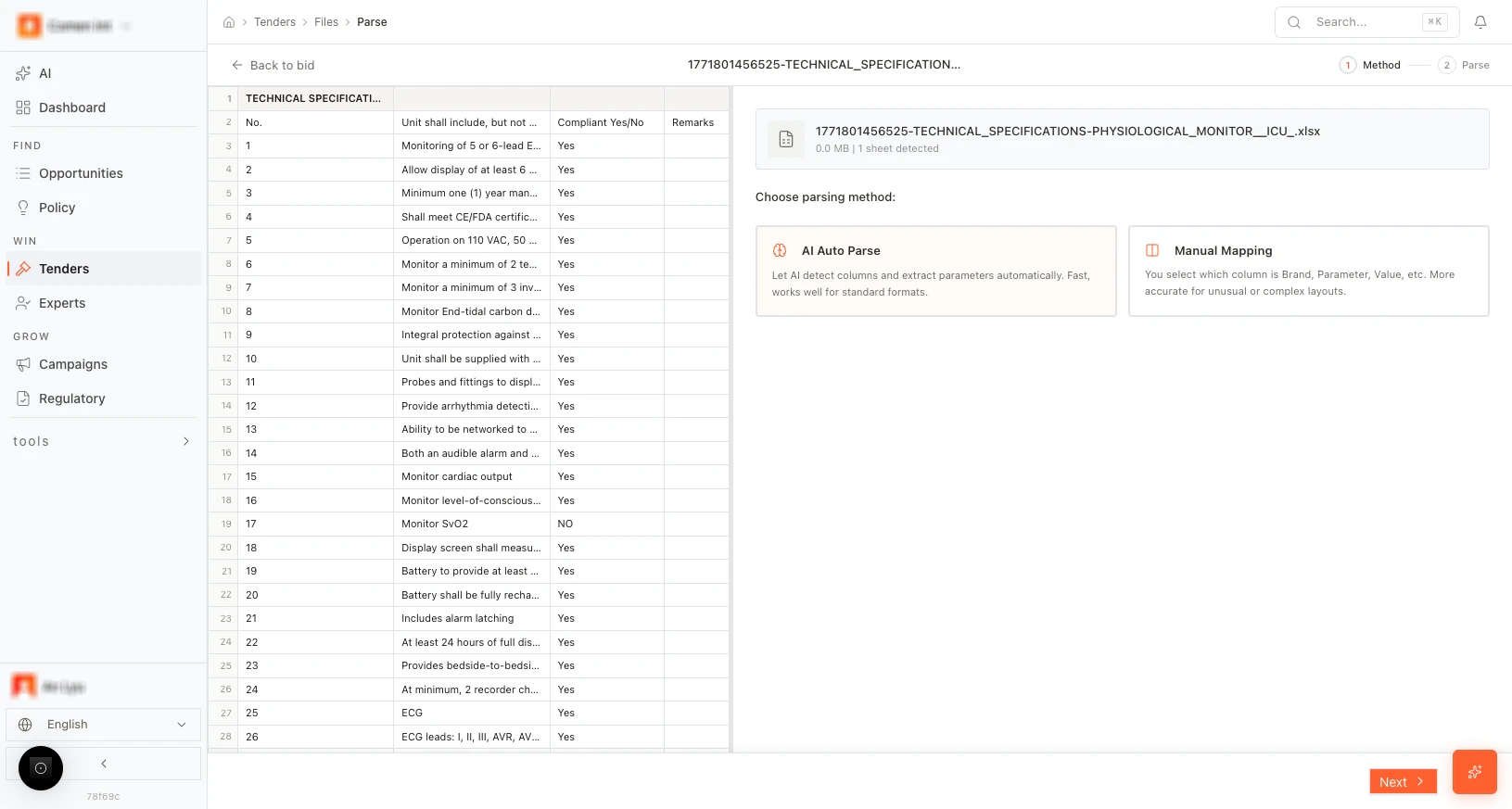Screen dimensions: 1512x809
Task: Go to Tenders breadcrumb
Action: [275, 22]
